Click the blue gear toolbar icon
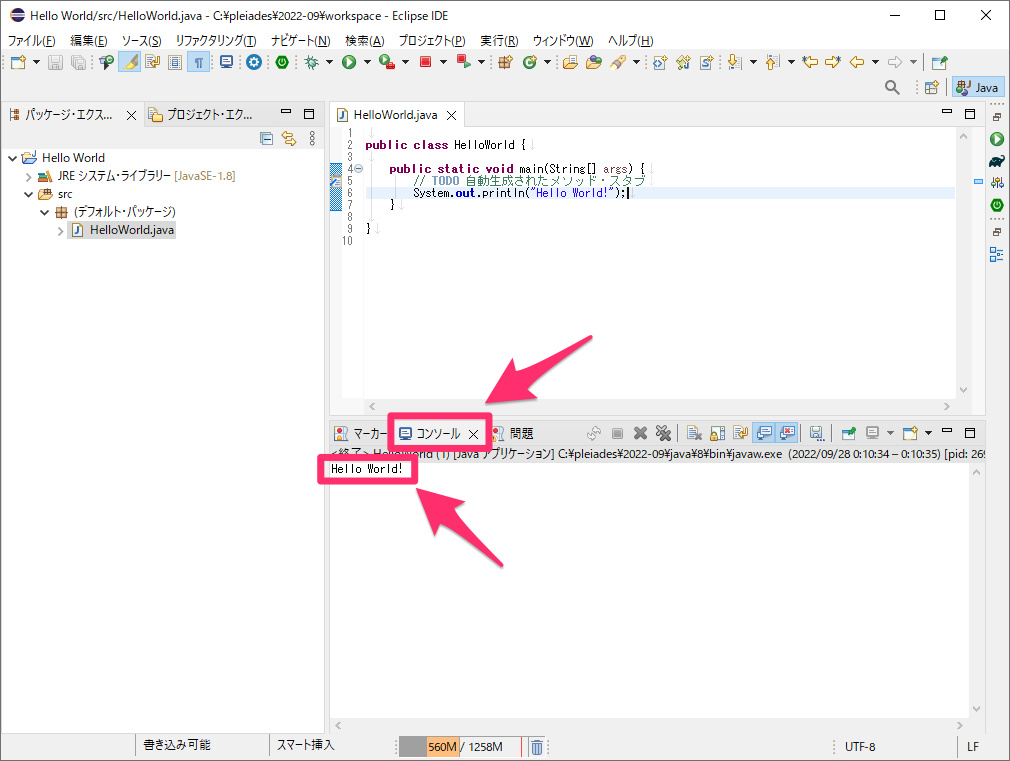The image size is (1010, 761). pos(254,63)
